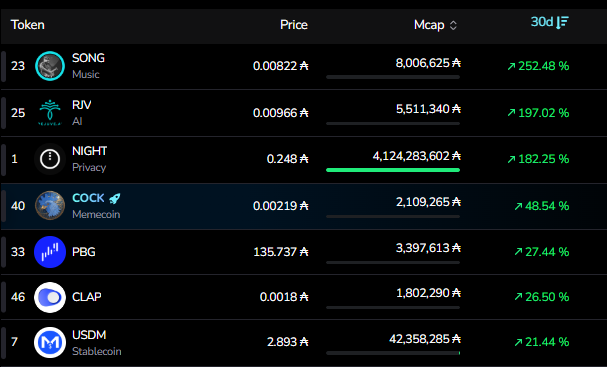Click the Music category under SONG
Viewport: 607px width, 367px height.
[x=86, y=74]
